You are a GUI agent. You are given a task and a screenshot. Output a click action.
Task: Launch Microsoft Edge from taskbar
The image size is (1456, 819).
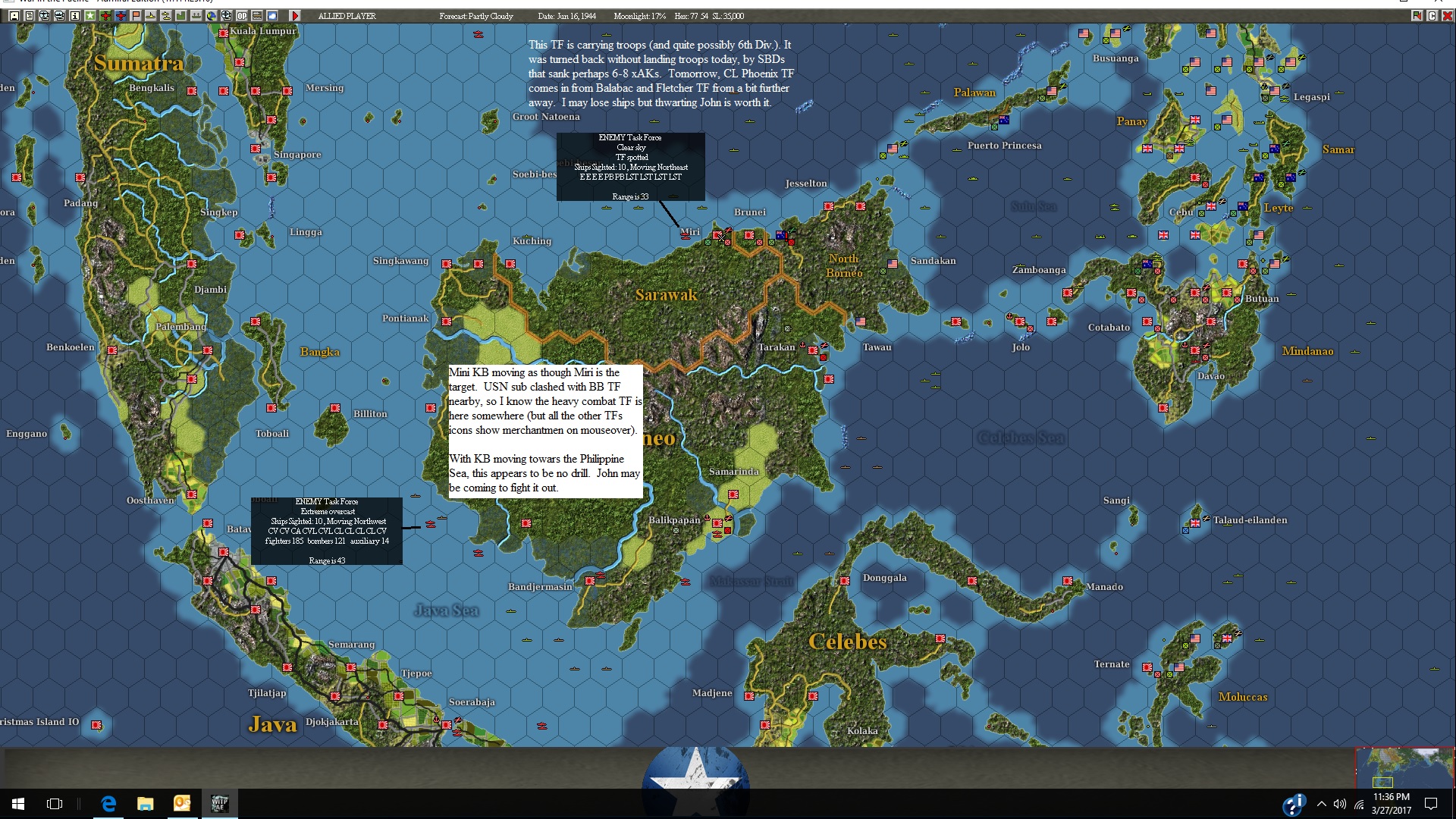[108, 804]
